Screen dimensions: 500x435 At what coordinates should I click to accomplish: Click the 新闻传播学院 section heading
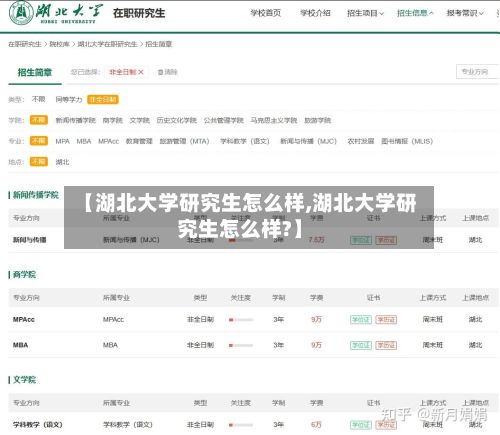coord(36,195)
